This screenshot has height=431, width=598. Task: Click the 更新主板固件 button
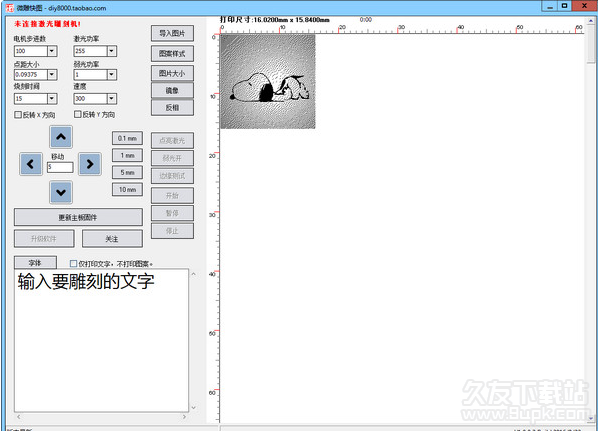pos(78,217)
